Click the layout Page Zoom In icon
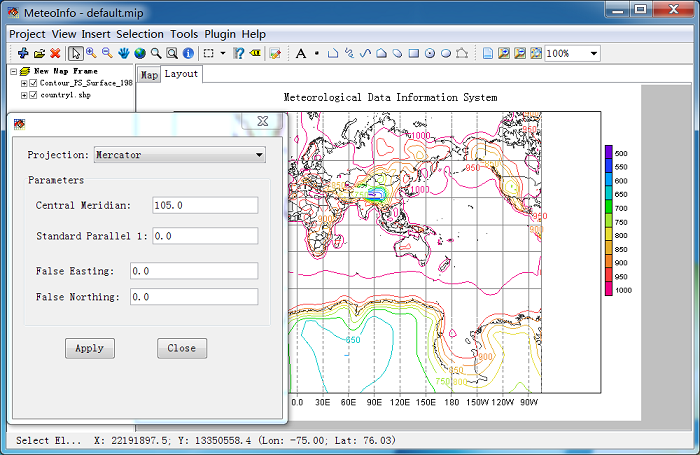 click(x=504, y=54)
